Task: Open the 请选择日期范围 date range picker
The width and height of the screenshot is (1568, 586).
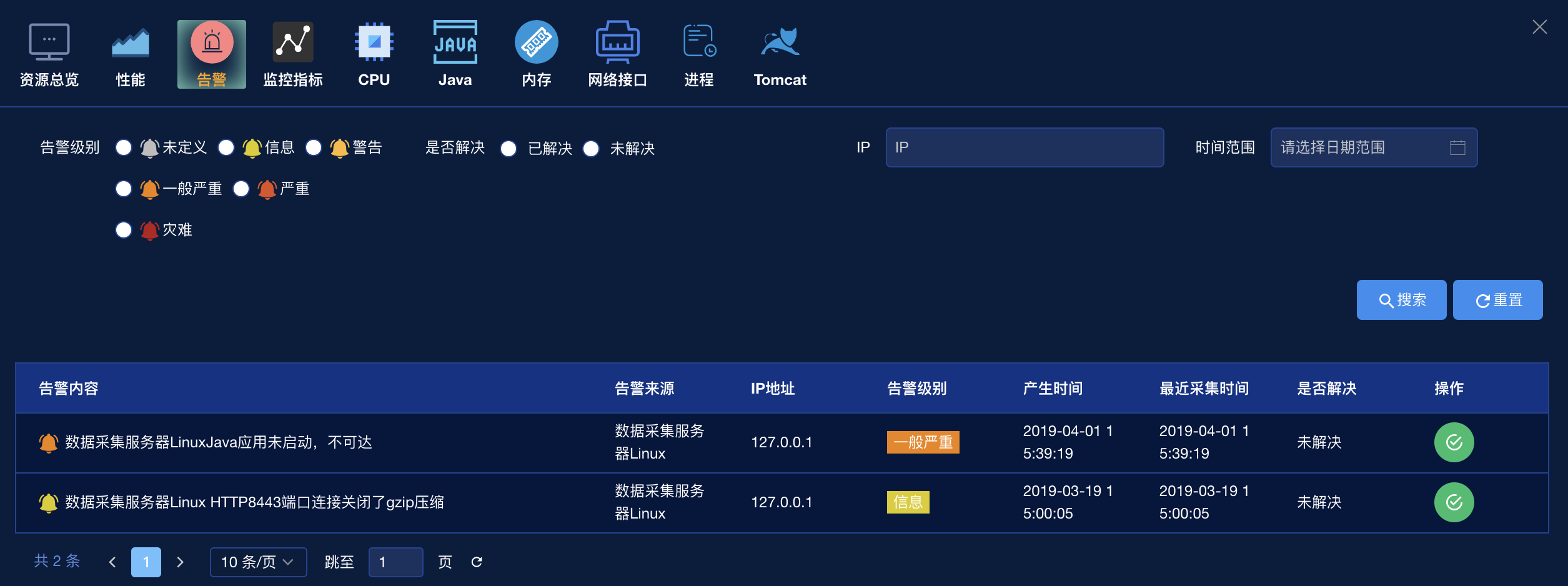Action: point(1374,147)
